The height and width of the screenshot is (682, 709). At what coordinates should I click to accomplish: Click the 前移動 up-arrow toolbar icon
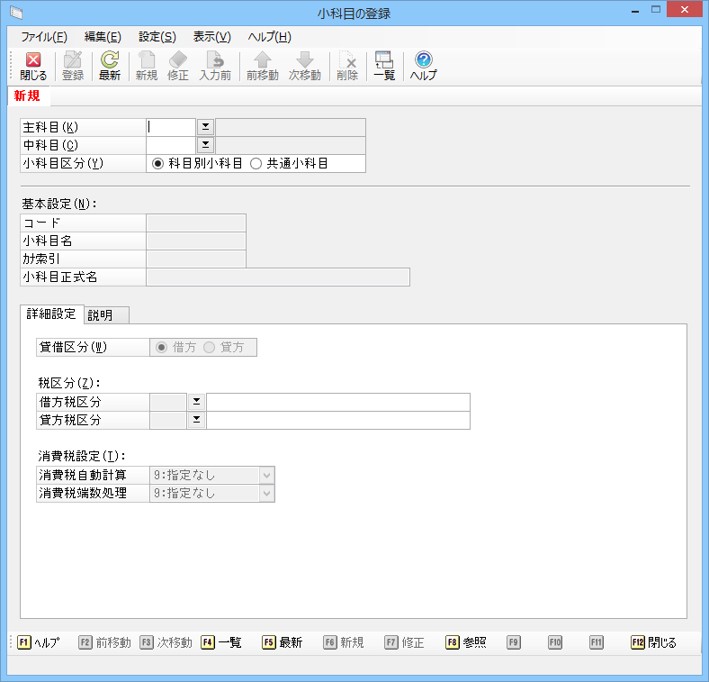pos(262,61)
